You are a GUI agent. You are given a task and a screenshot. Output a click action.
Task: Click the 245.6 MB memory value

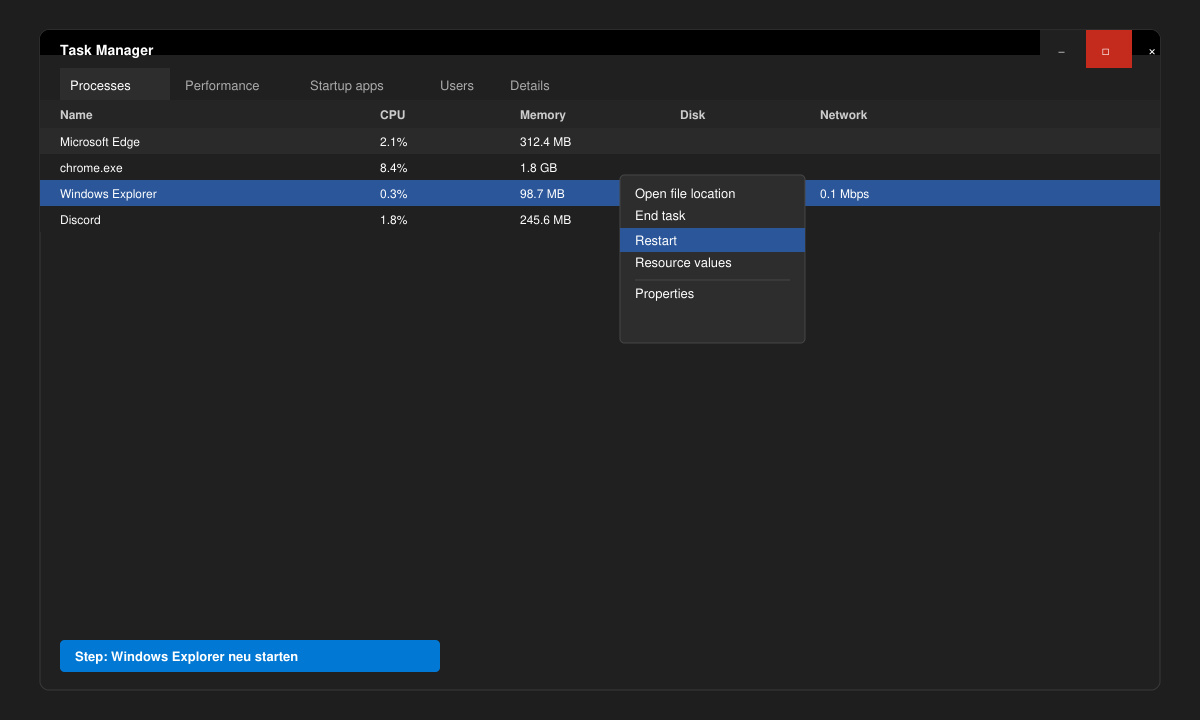(546, 220)
